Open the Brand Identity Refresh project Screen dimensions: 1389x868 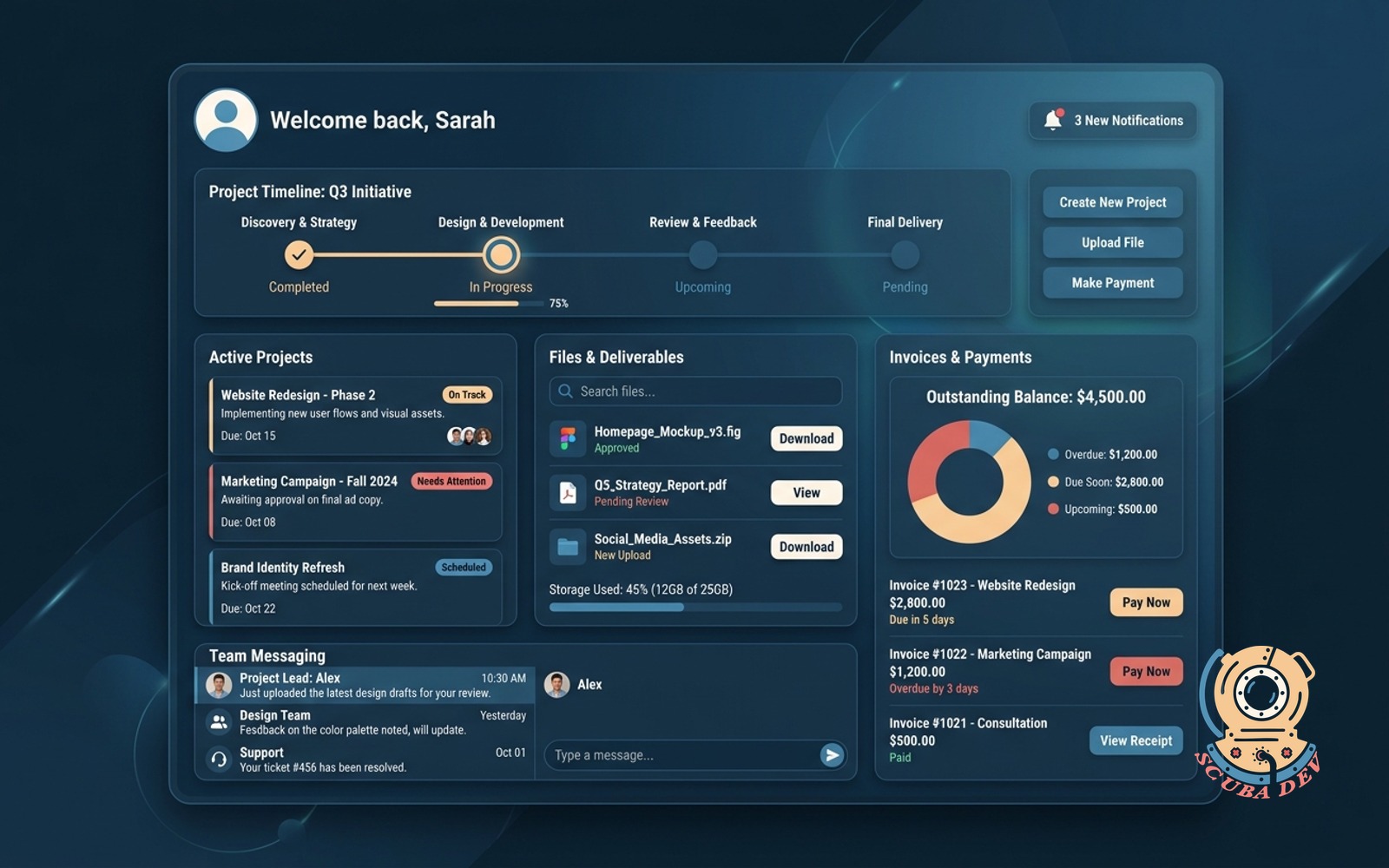356,588
